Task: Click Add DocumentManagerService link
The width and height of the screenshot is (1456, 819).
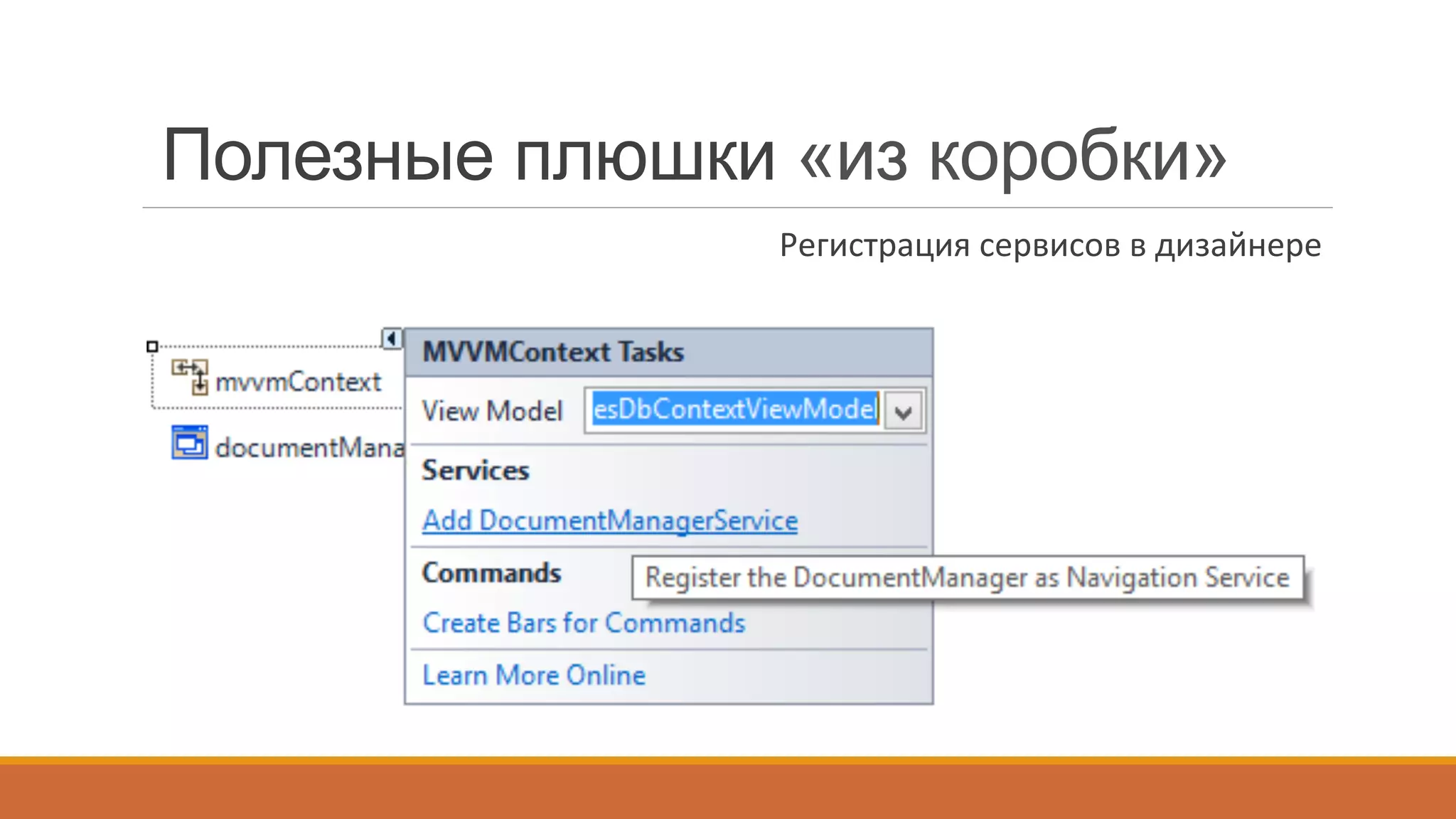Action: pyautogui.click(x=609, y=521)
